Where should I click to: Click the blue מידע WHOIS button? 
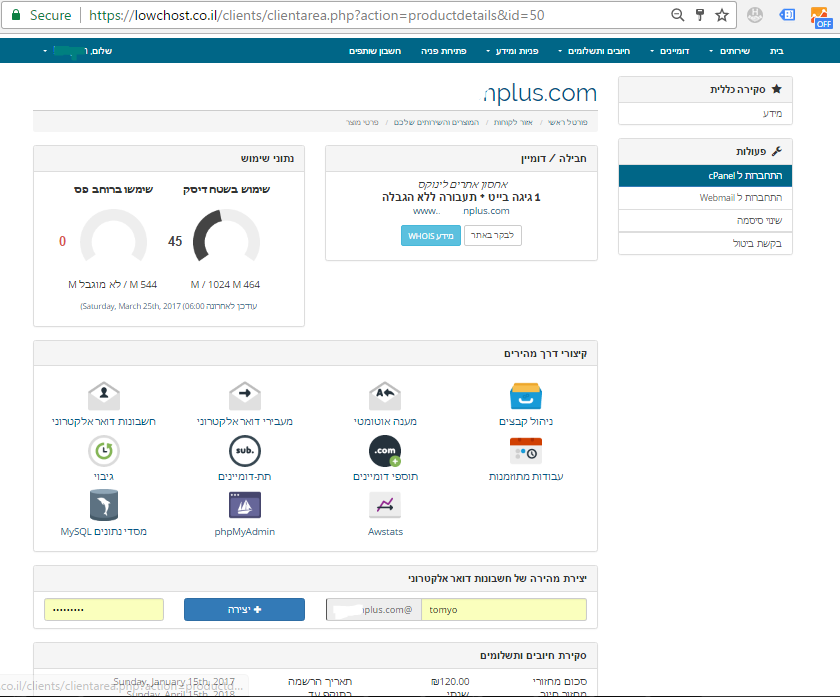point(431,236)
